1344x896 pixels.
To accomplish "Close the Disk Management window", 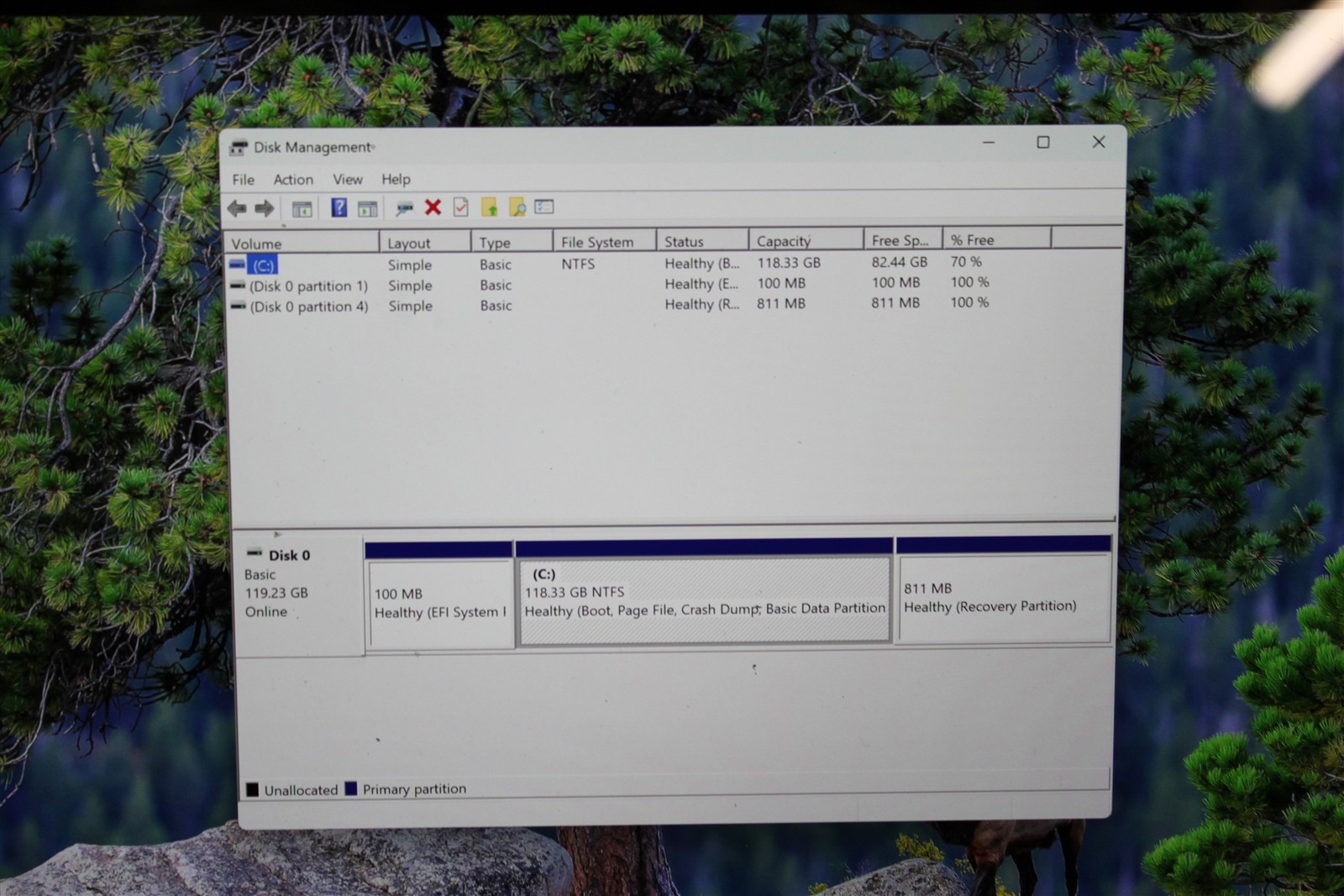I will (x=1098, y=141).
